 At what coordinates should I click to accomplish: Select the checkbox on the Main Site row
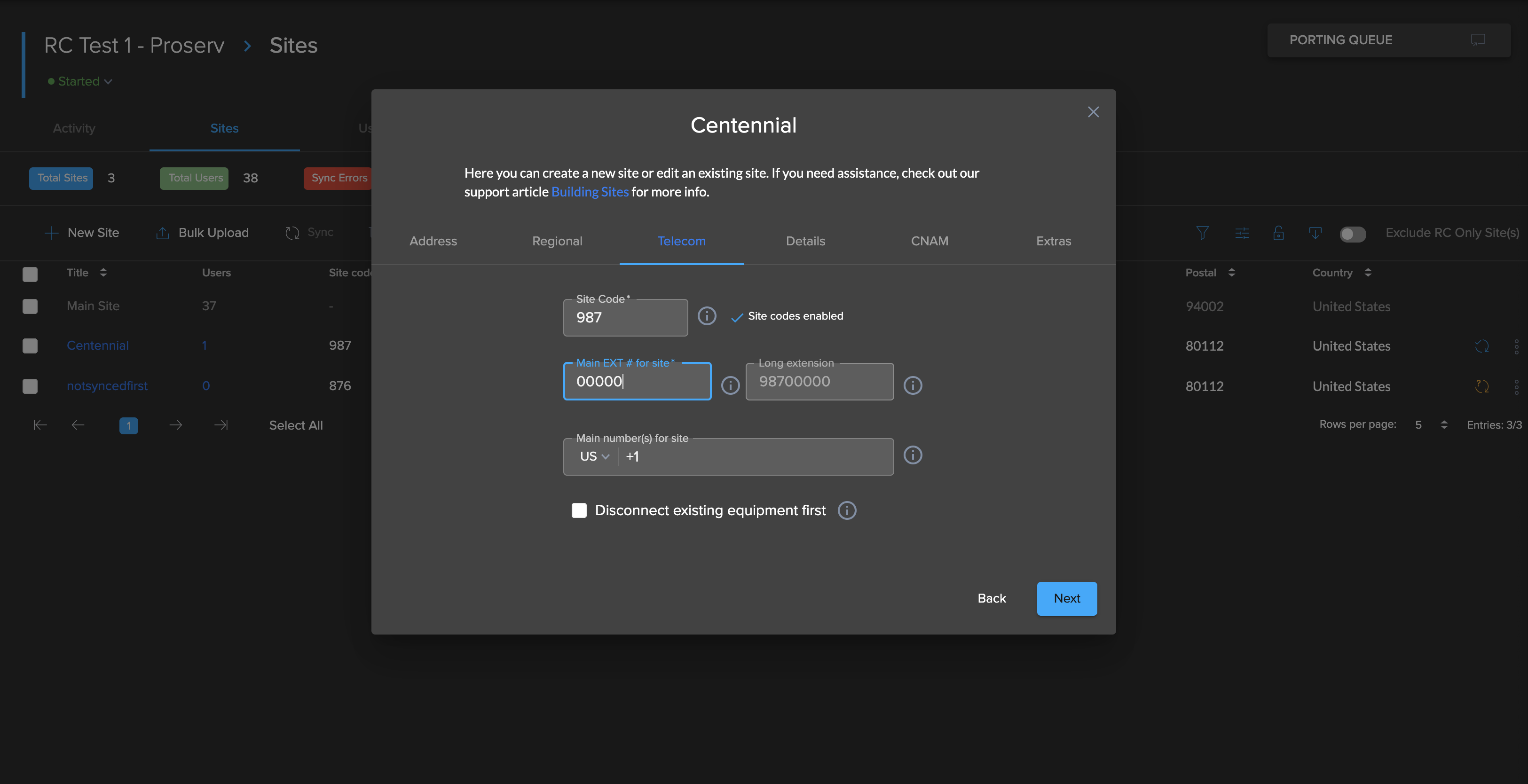[30, 306]
